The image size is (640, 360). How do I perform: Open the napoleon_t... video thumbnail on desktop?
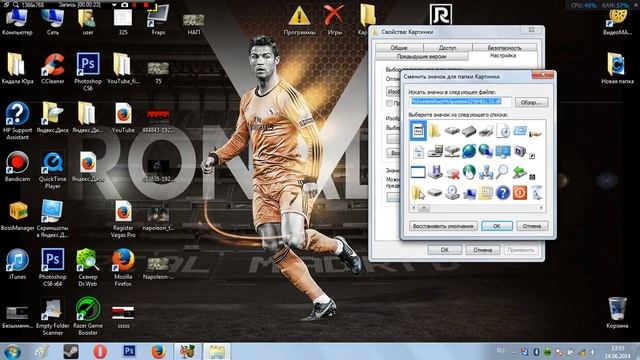coord(158,219)
